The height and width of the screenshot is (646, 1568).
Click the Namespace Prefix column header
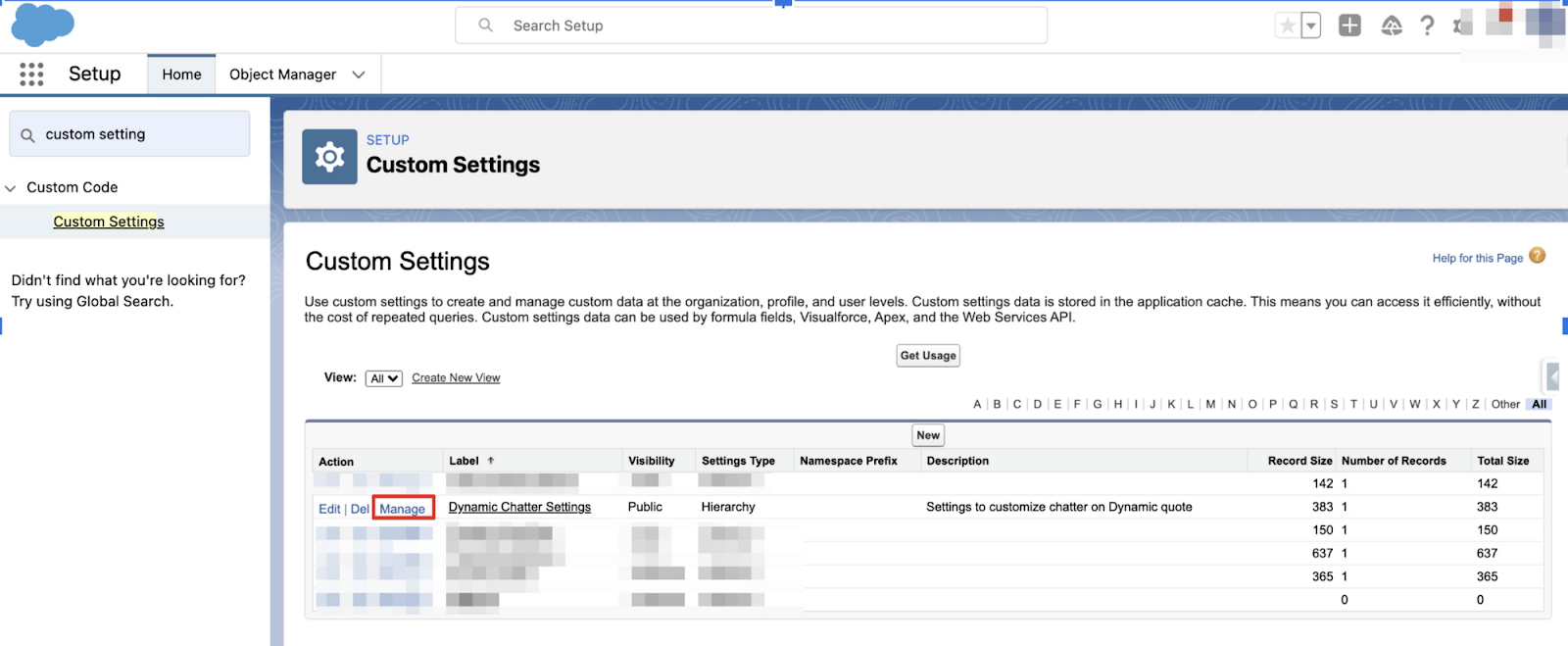pyautogui.click(x=849, y=461)
